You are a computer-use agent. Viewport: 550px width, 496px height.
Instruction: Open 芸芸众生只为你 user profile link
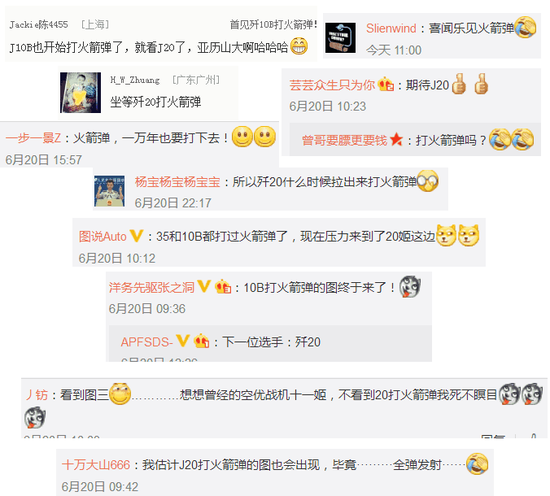coord(332,85)
